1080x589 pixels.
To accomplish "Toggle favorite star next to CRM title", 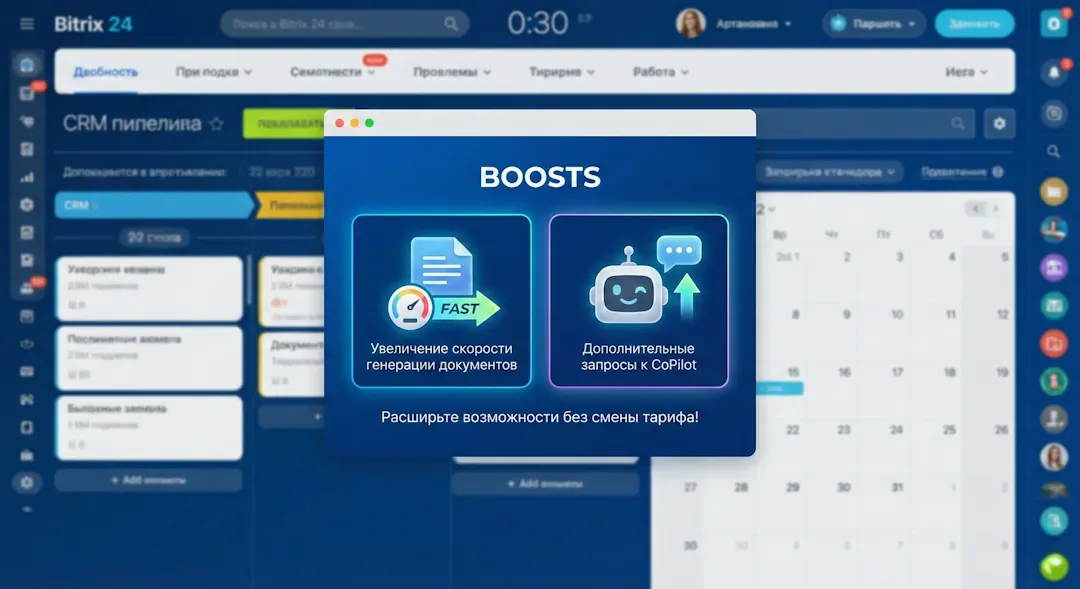I will point(217,124).
